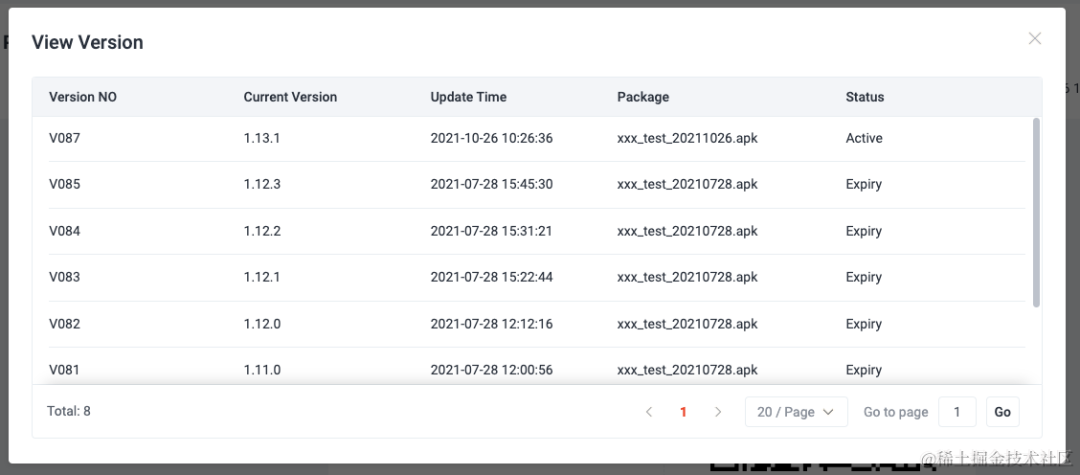Click the V085 version number
1080x475 pixels.
[65, 184]
